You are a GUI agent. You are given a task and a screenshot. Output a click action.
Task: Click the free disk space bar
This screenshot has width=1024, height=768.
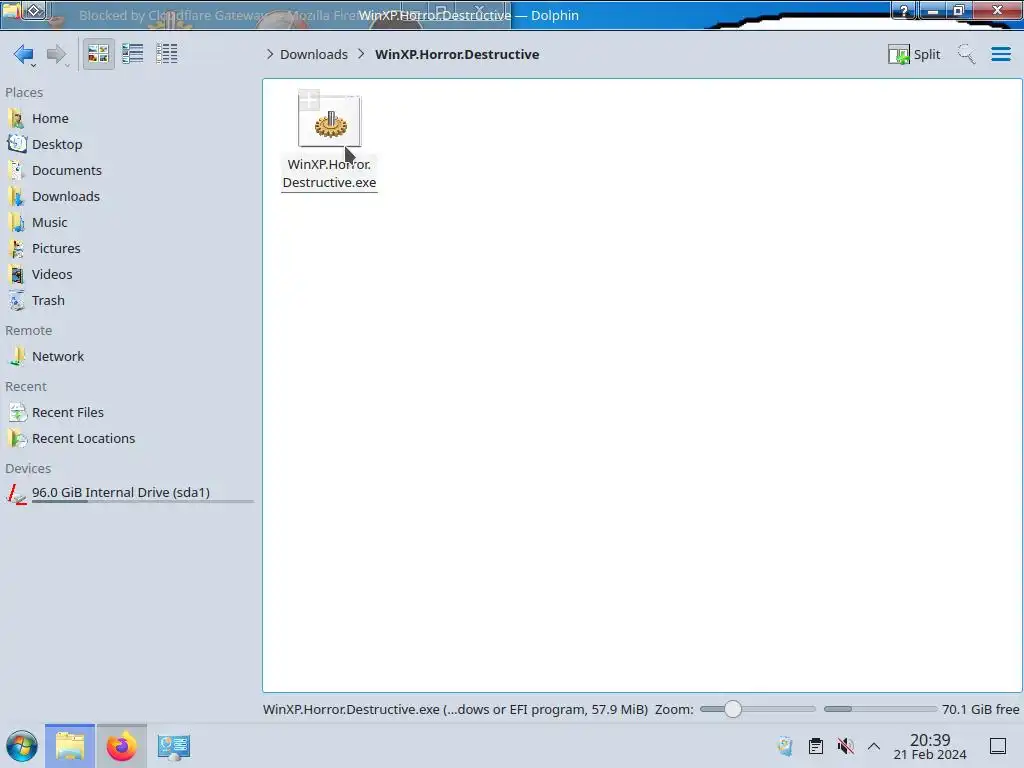[x=880, y=709]
